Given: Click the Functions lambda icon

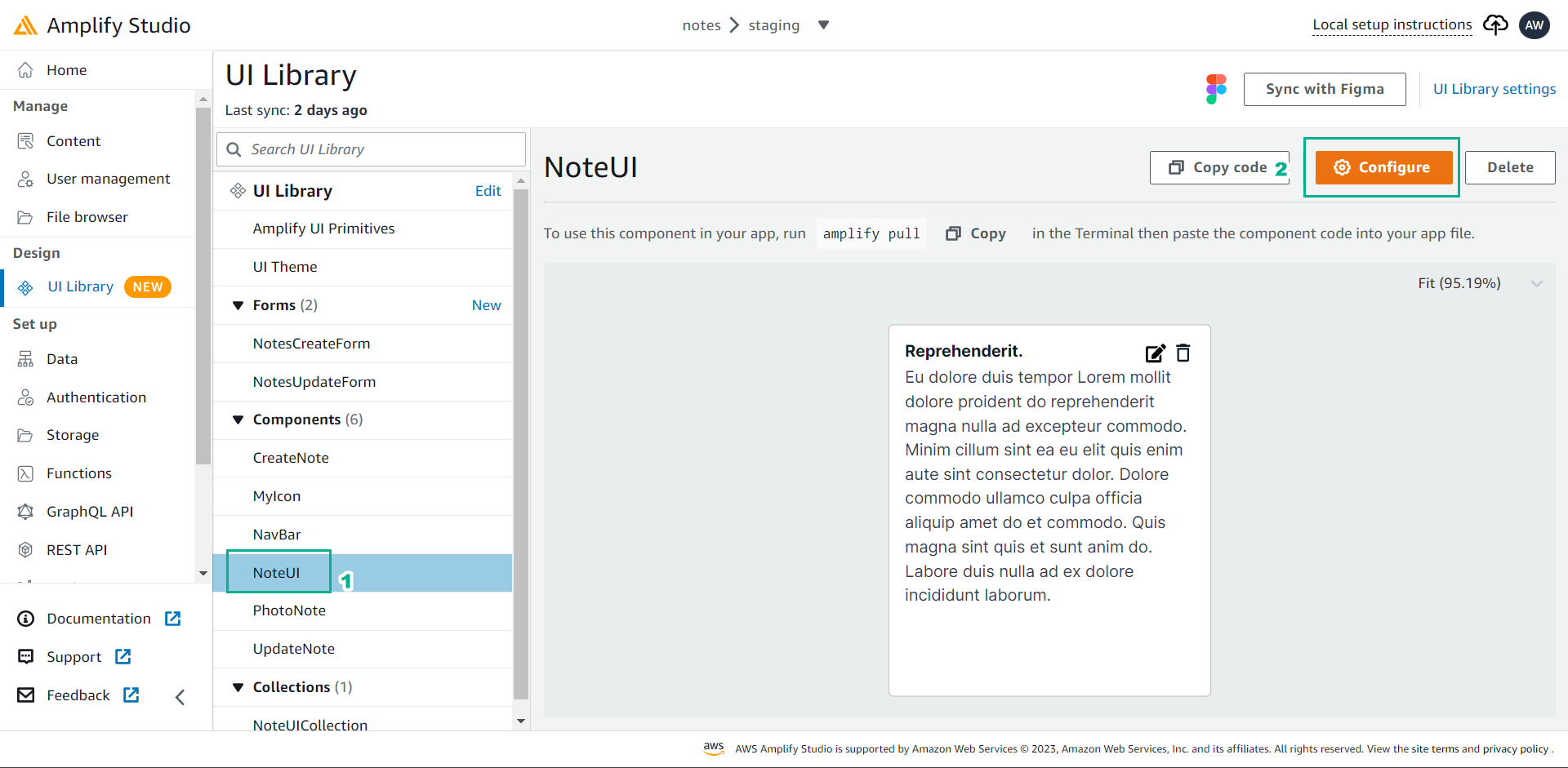Looking at the screenshot, I should (x=26, y=473).
